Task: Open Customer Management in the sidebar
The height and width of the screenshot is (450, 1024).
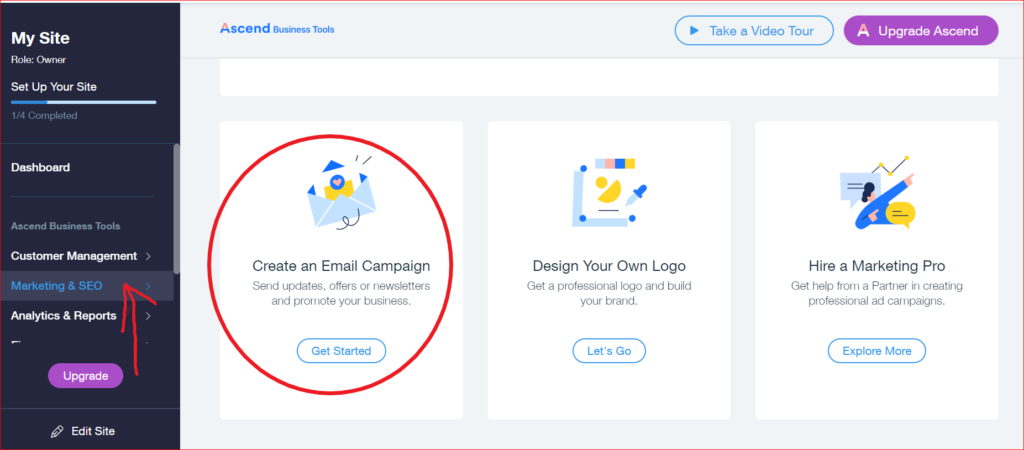Action: [x=74, y=256]
